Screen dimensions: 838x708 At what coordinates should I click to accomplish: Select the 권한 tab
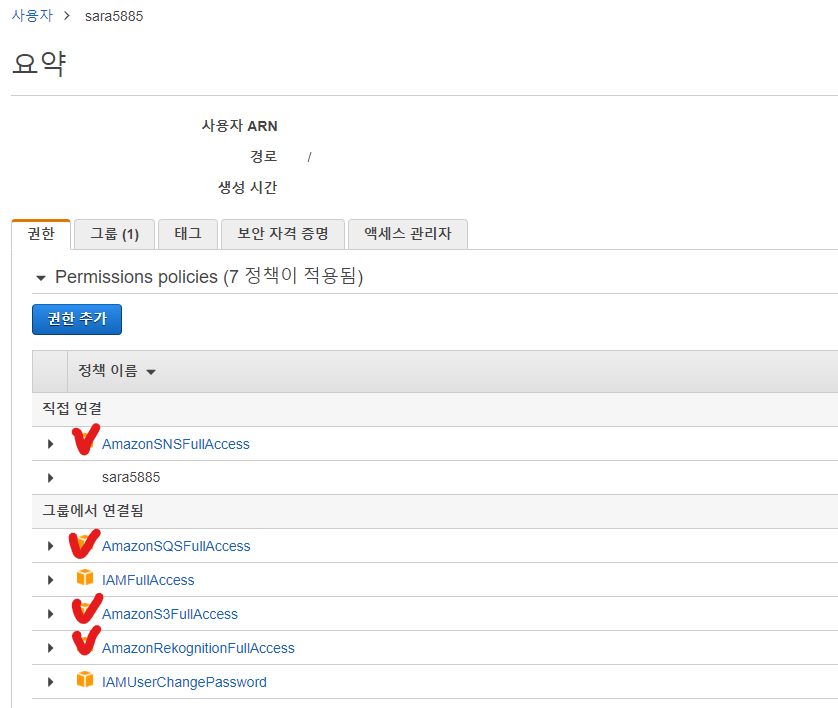pos(41,234)
